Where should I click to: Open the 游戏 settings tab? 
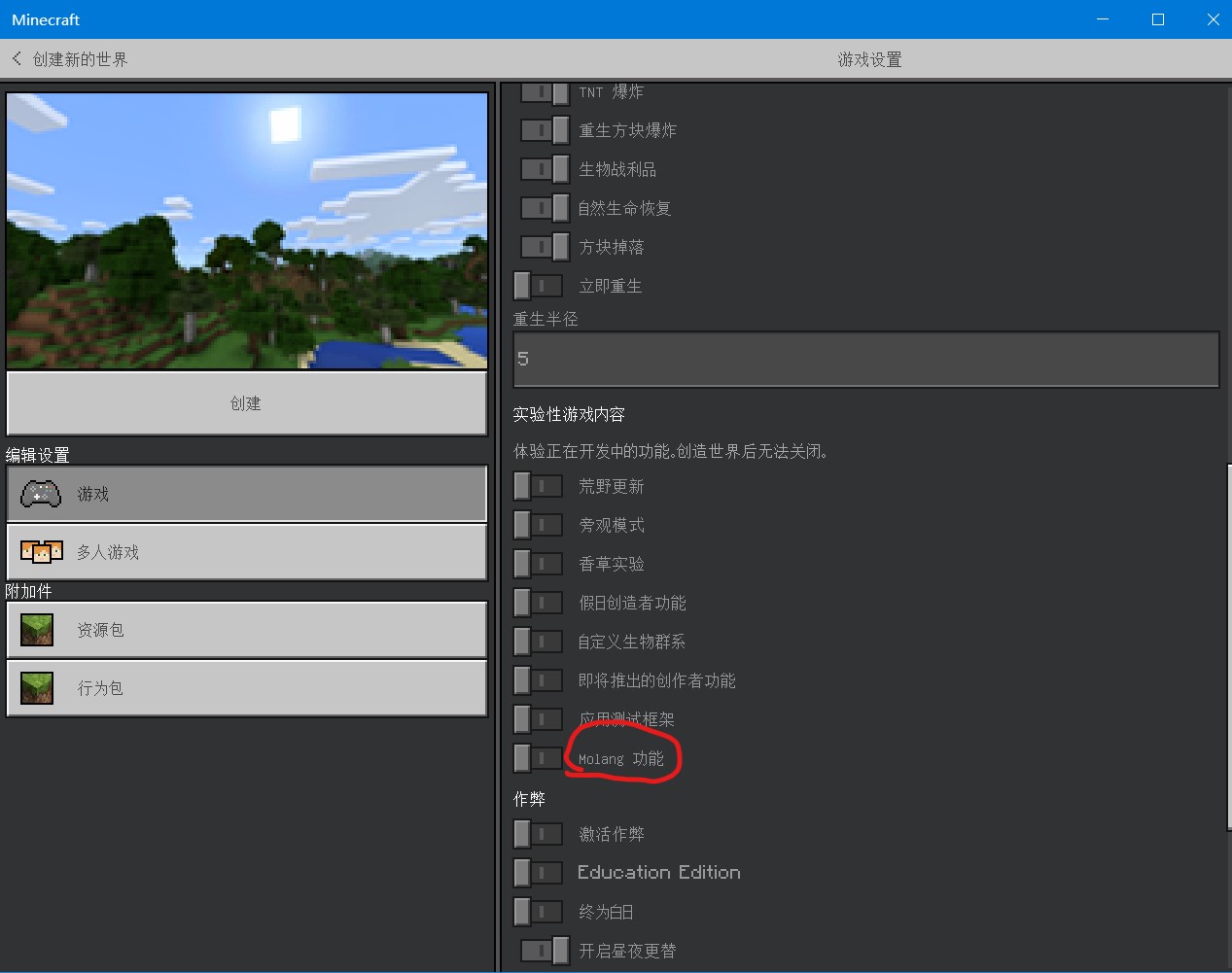pos(246,494)
